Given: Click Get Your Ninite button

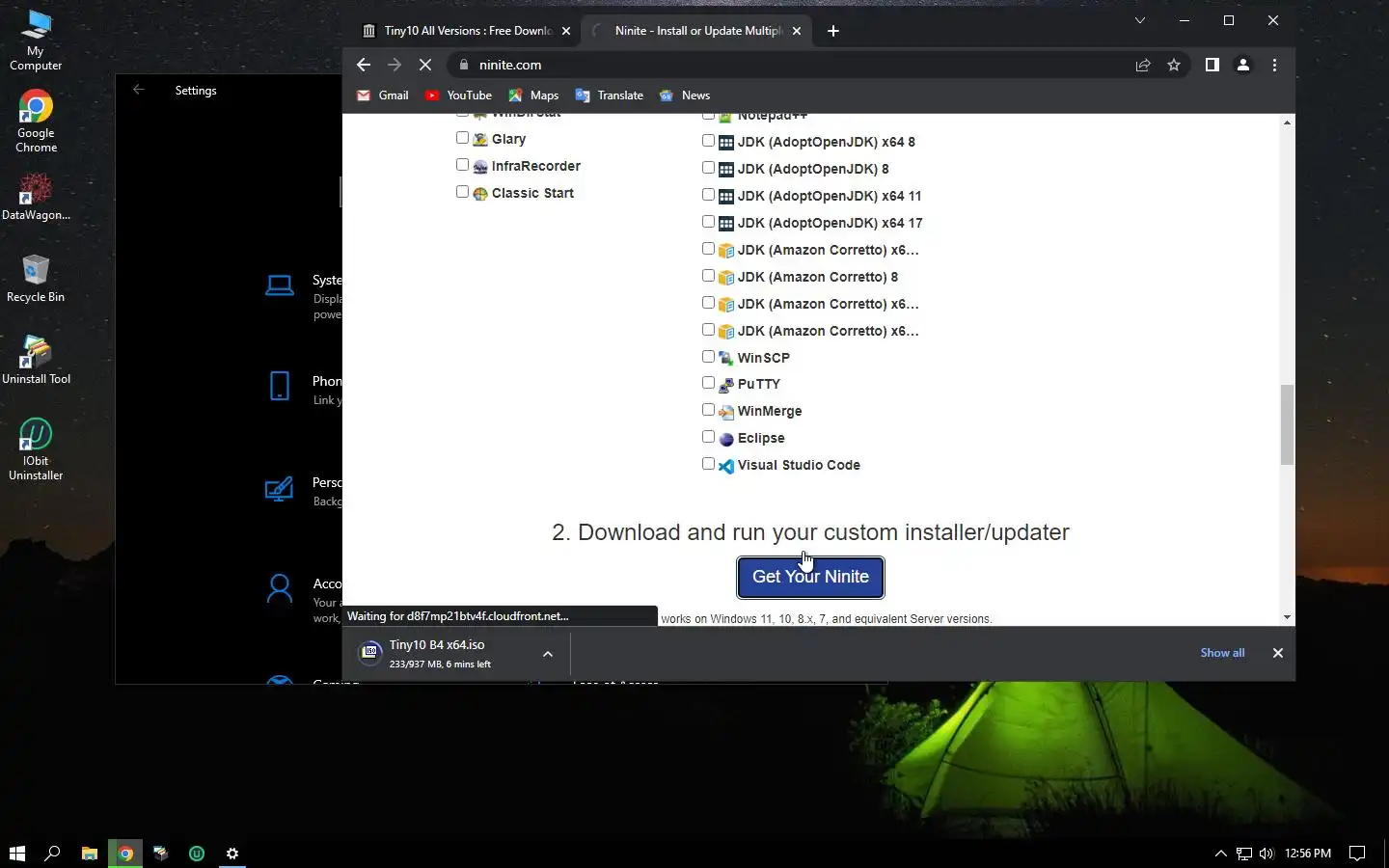Looking at the screenshot, I should coord(810,577).
